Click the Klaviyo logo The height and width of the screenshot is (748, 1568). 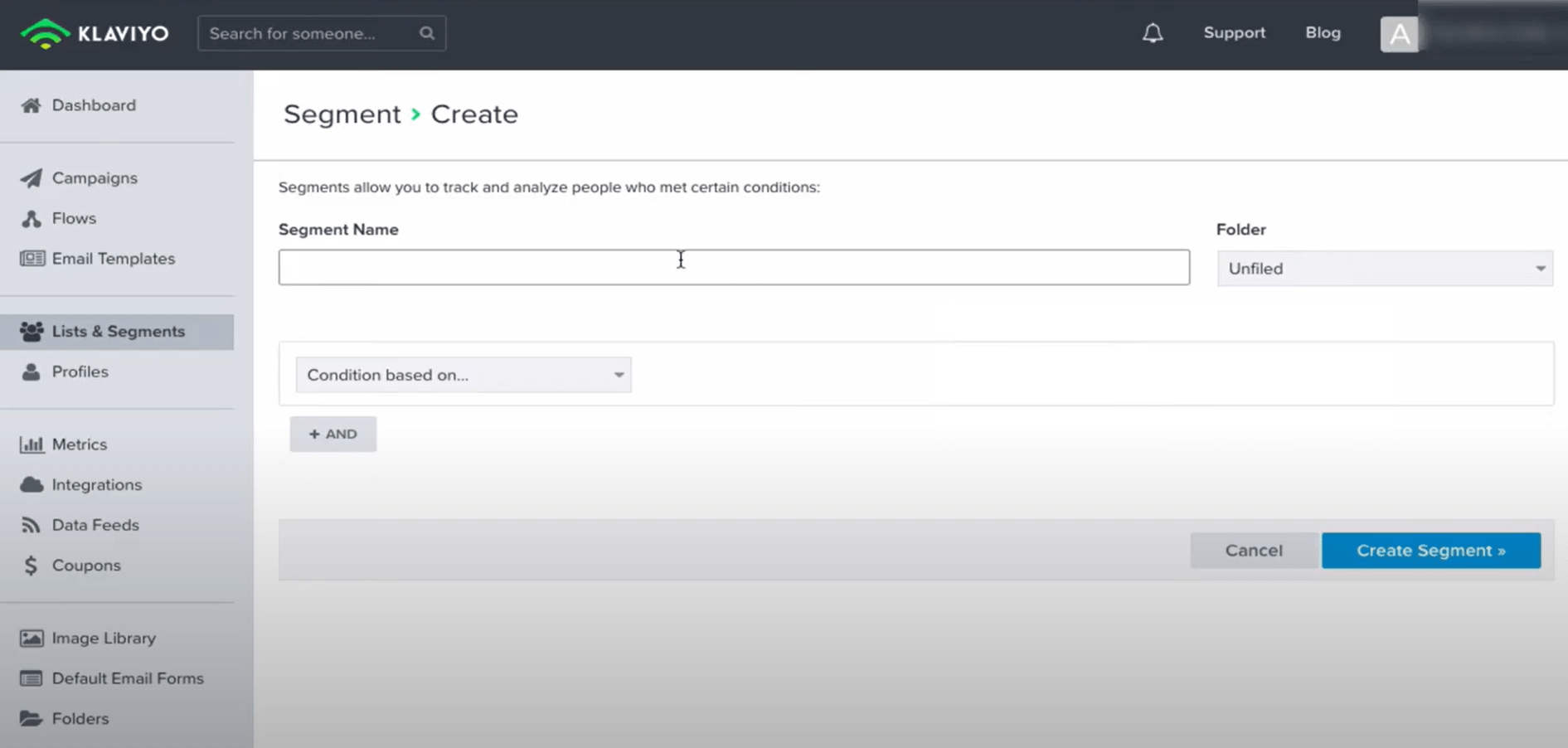tap(94, 33)
